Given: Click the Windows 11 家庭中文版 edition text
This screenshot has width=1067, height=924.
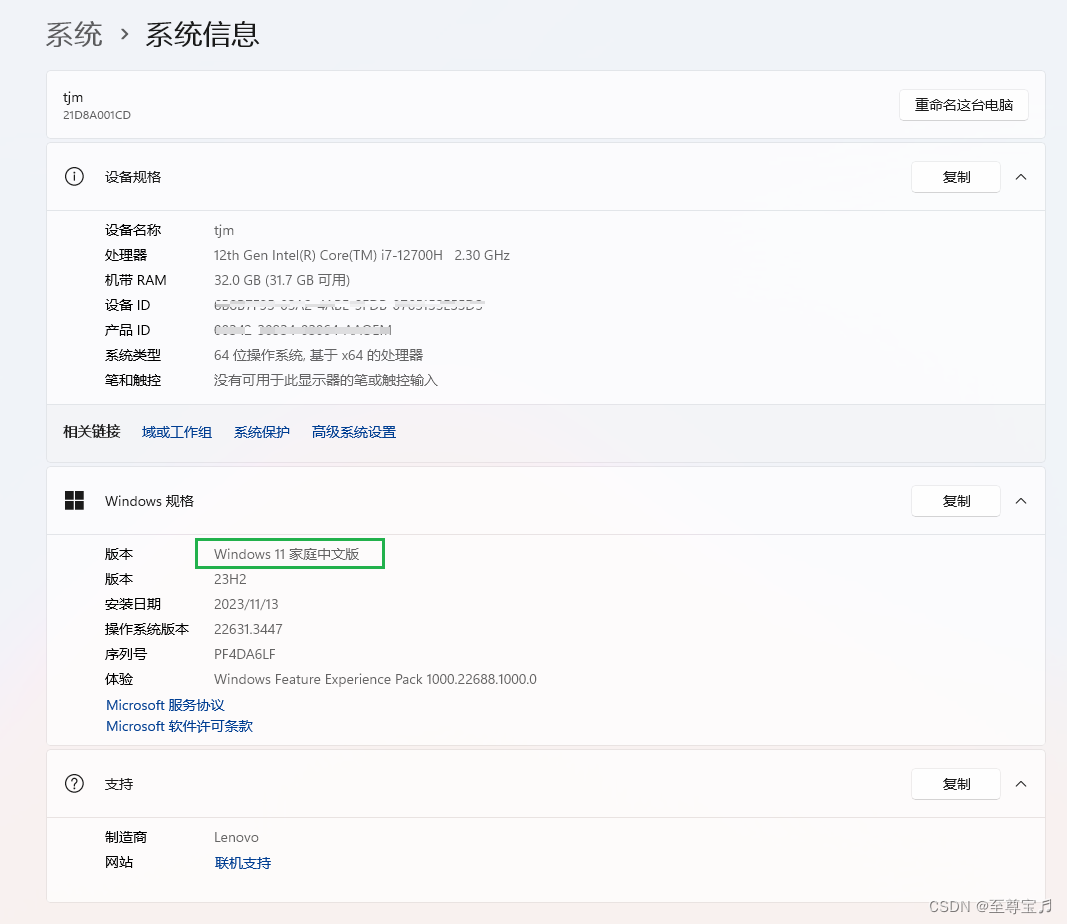Looking at the screenshot, I should [x=286, y=554].
